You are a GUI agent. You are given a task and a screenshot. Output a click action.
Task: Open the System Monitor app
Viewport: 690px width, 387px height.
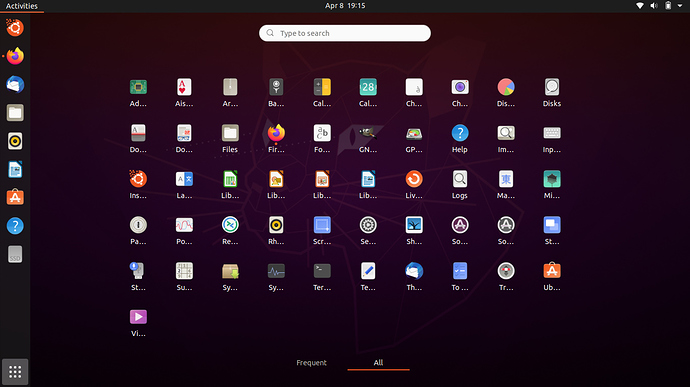pos(276,271)
